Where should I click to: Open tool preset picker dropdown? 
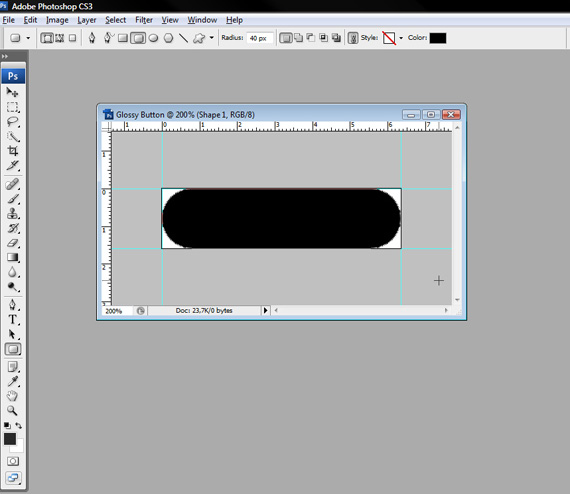[x=28, y=38]
